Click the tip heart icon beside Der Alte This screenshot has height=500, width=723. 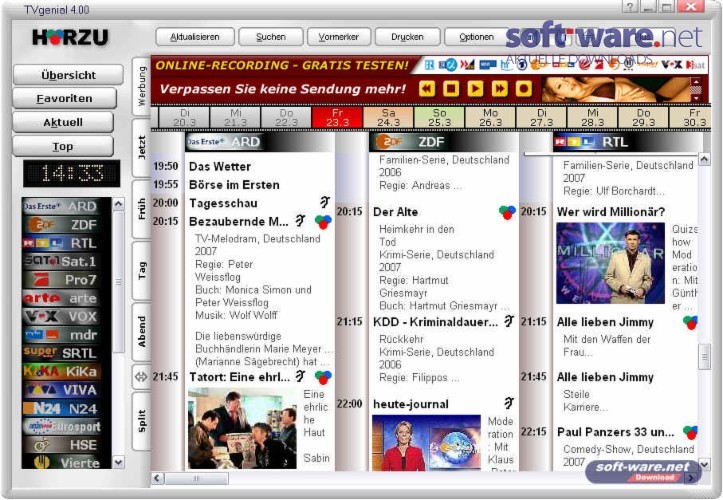pyautogui.click(x=507, y=212)
